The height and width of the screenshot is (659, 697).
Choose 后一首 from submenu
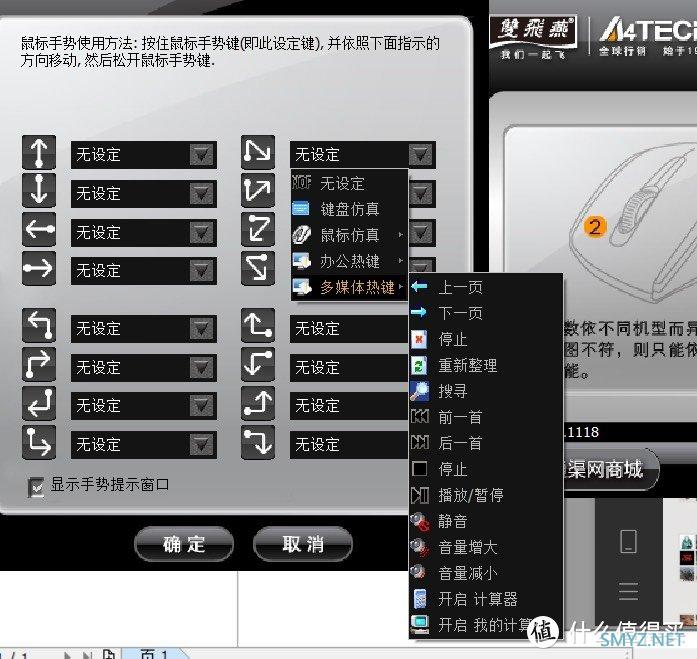(486, 443)
